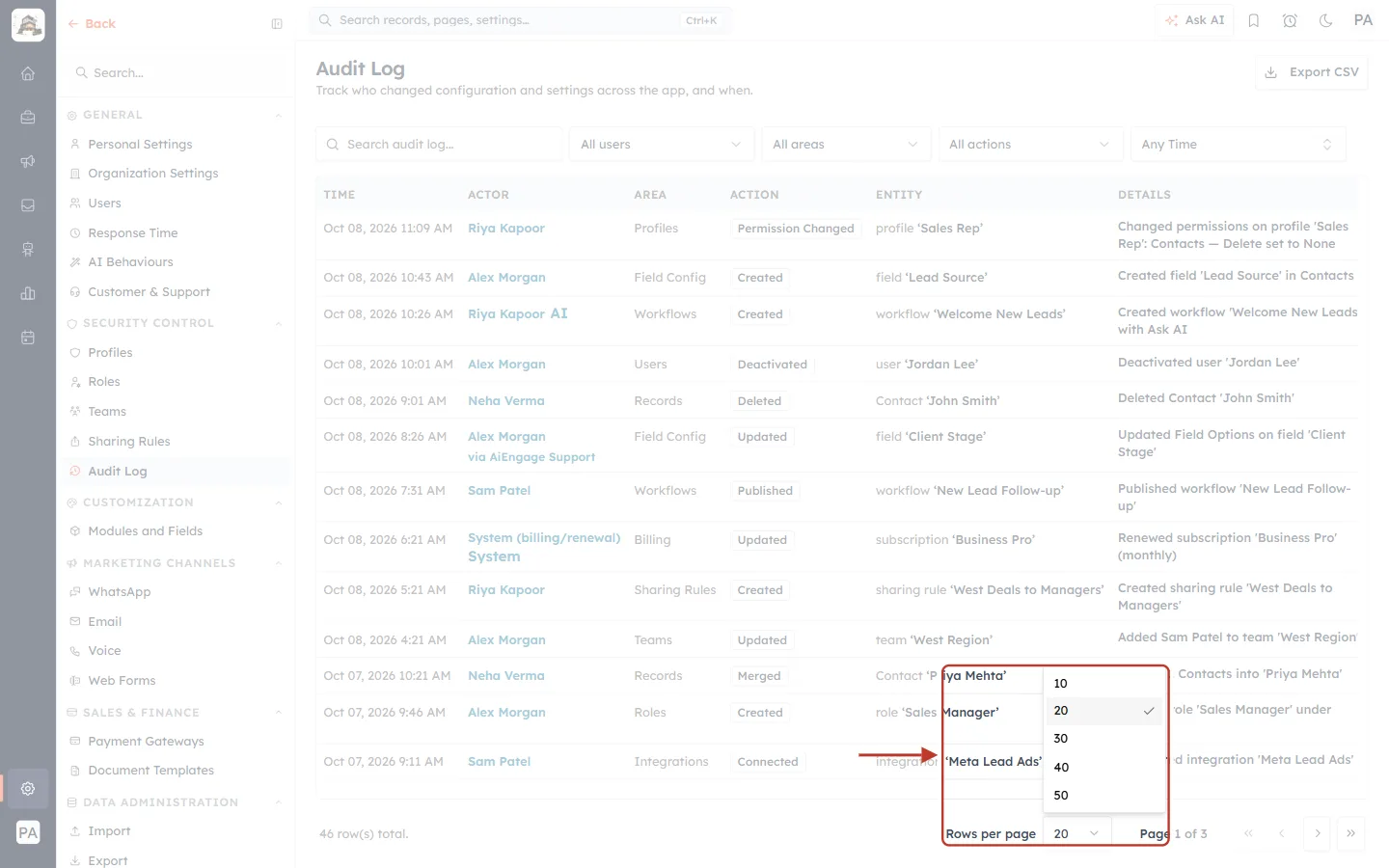Image resolution: width=1389 pixels, height=868 pixels.
Task: Select 30 rows per page option
Action: pos(1104,739)
